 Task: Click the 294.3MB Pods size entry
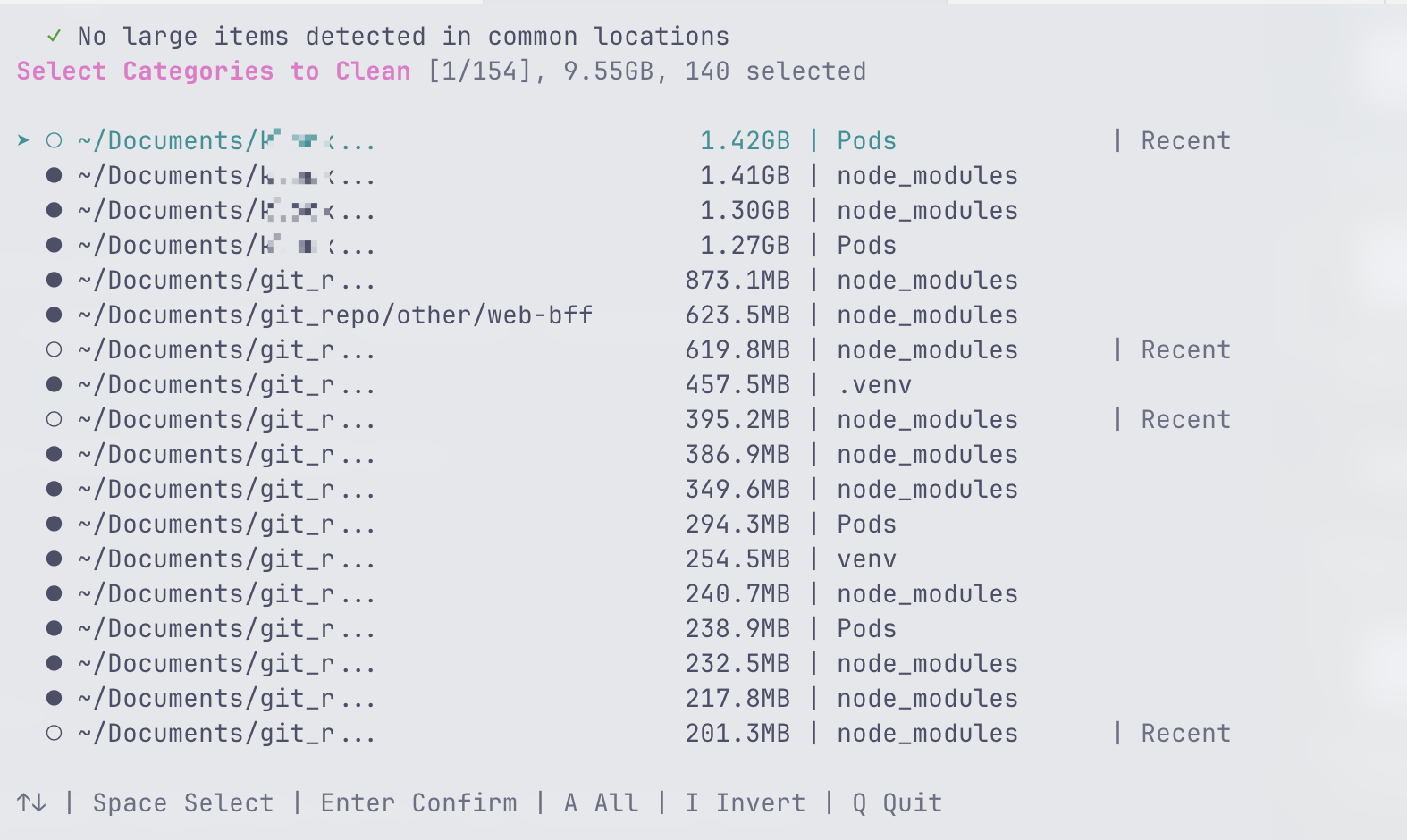click(x=737, y=524)
